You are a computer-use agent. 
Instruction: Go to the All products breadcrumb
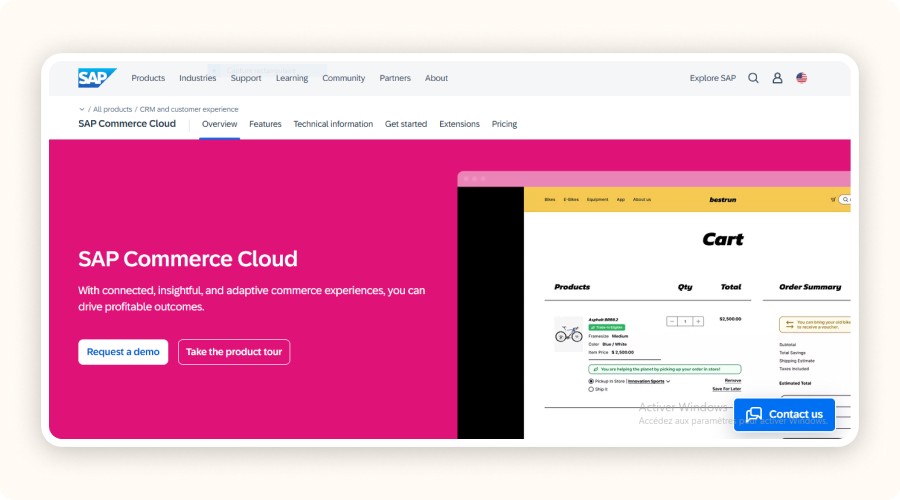tap(112, 109)
